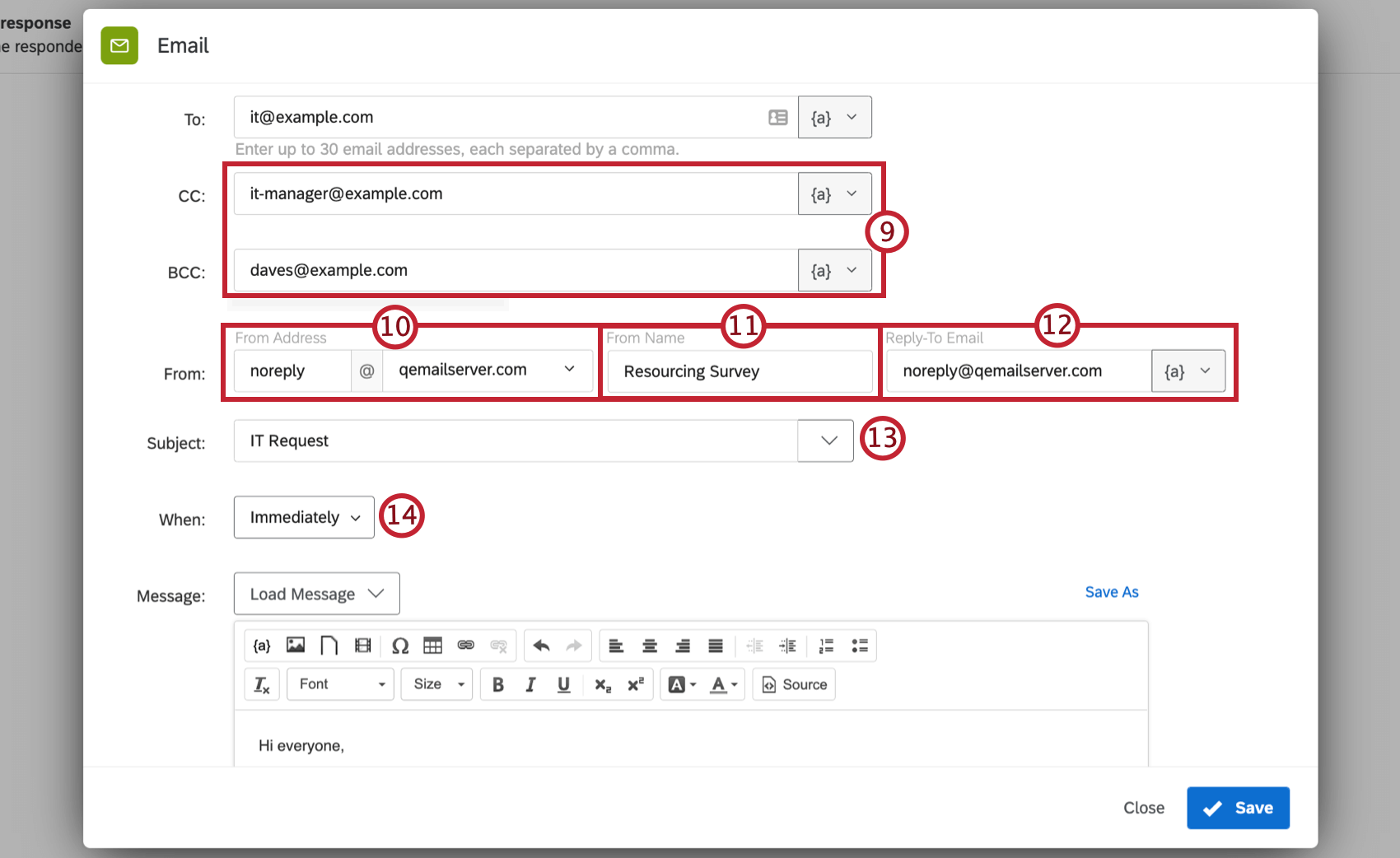Switch the editor to Source view

pyautogui.click(x=793, y=683)
